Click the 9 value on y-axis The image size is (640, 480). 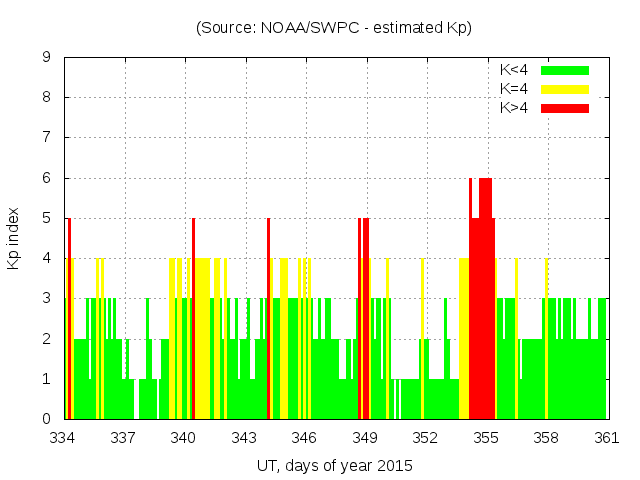47,57
